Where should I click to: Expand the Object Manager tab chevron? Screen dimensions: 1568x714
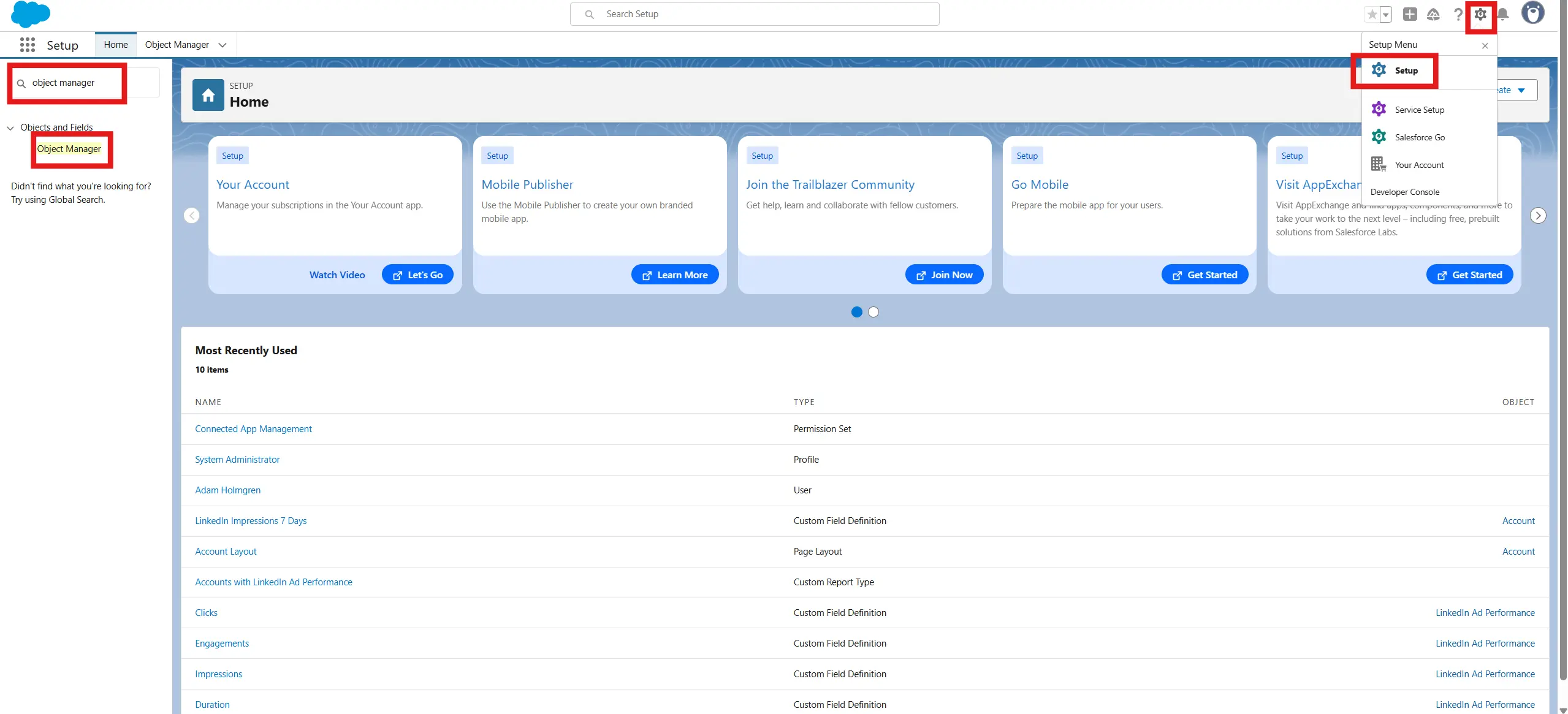click(x=223, y=45)
